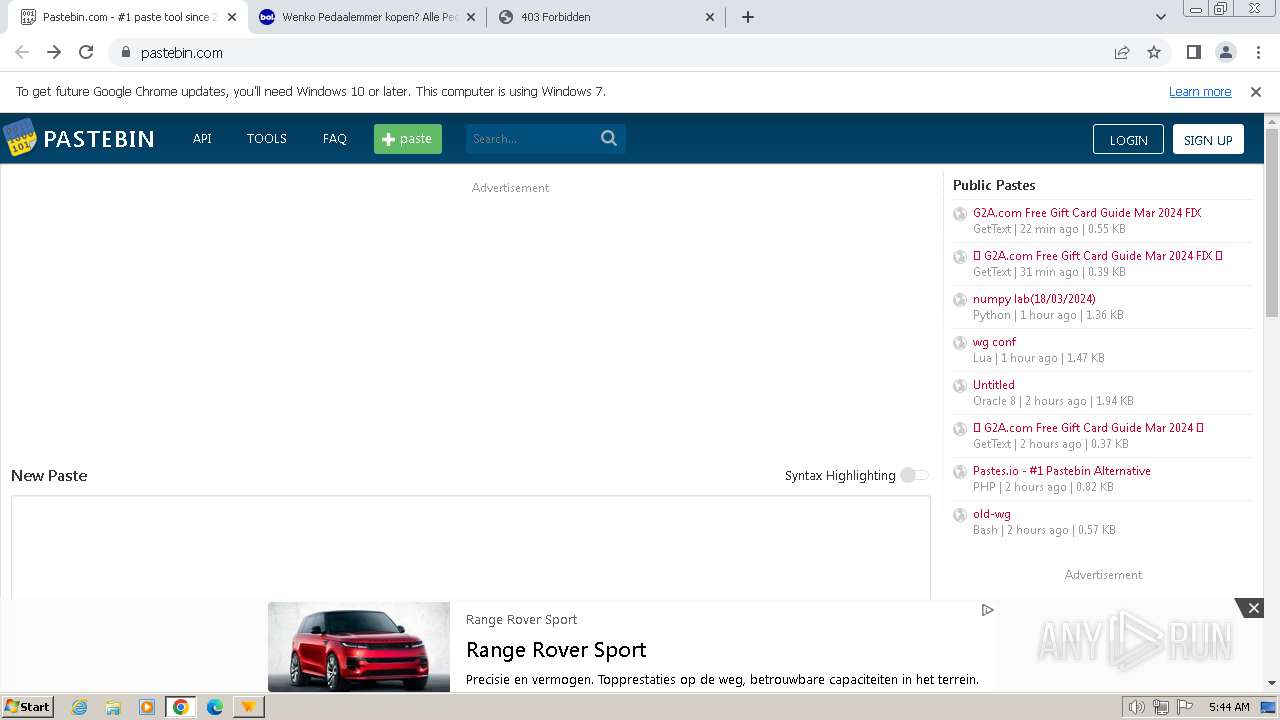Screen dimensions: 1280x720
Task: Click the Pastebin search input field
Action: 531,139
